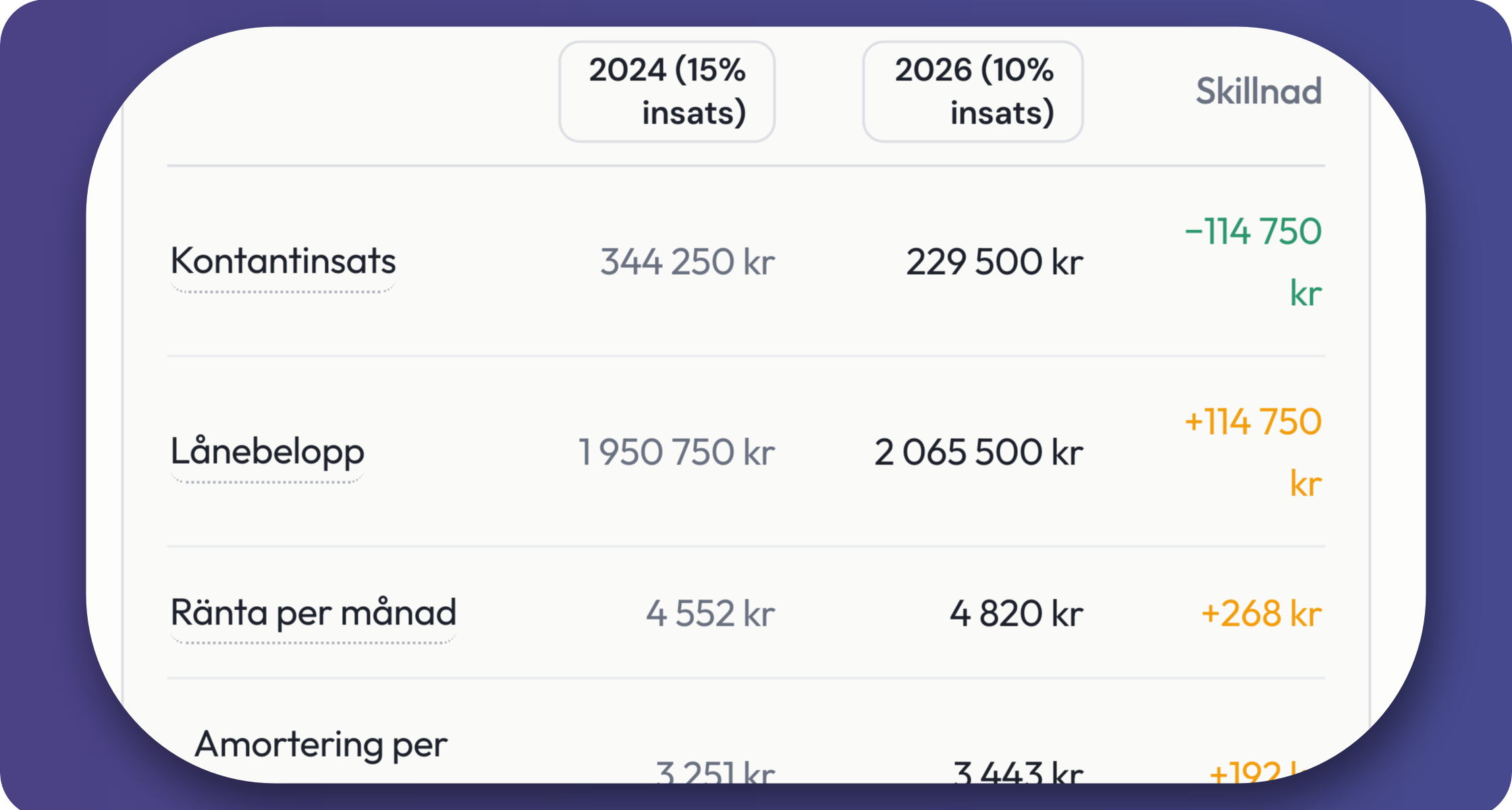Click the 4 820 kr interest value
Viewport: 1512px width, 810px height.
tap(1017, 614)
